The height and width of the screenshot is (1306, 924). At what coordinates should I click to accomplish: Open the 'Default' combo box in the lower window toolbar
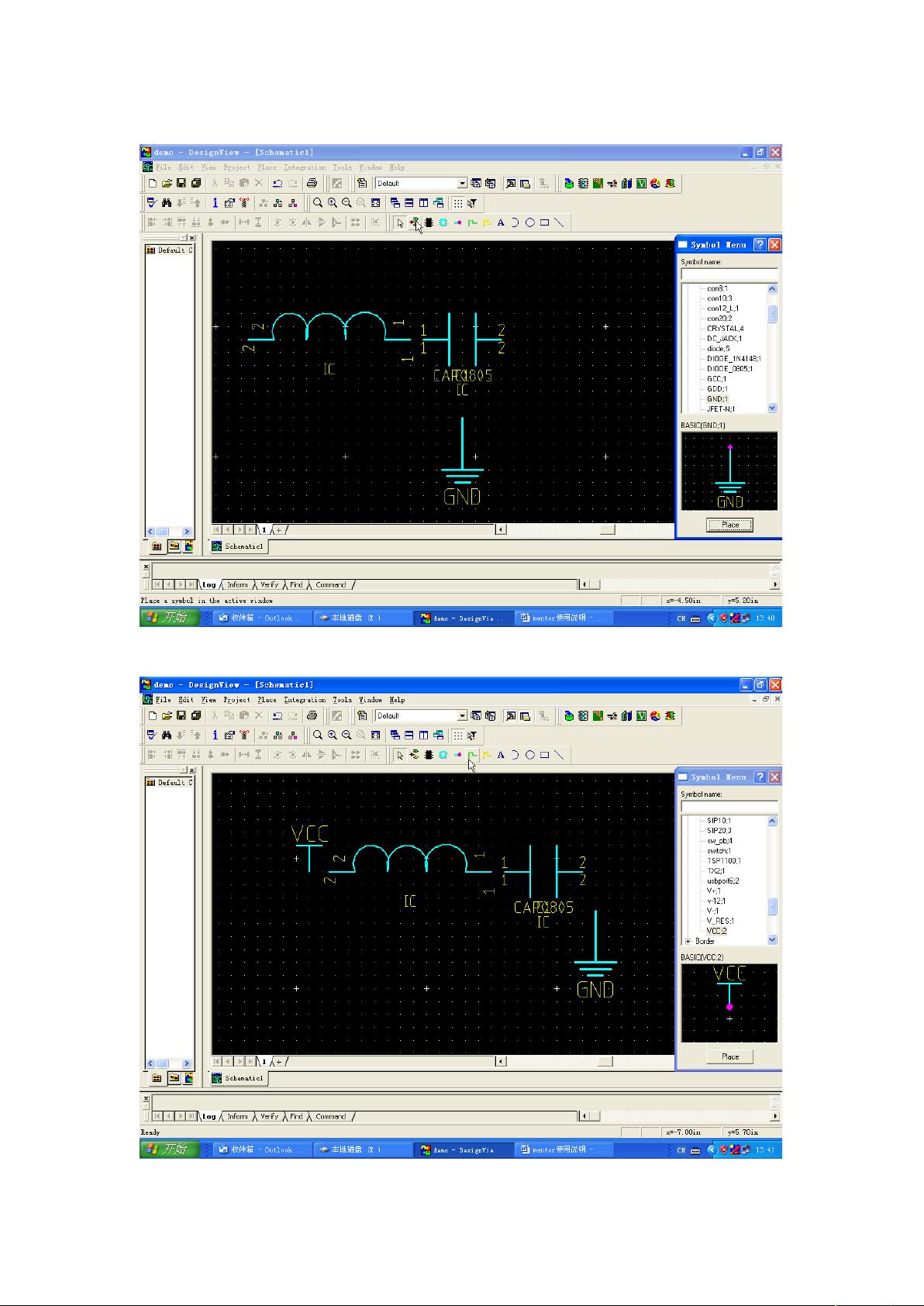pos(462,716)
